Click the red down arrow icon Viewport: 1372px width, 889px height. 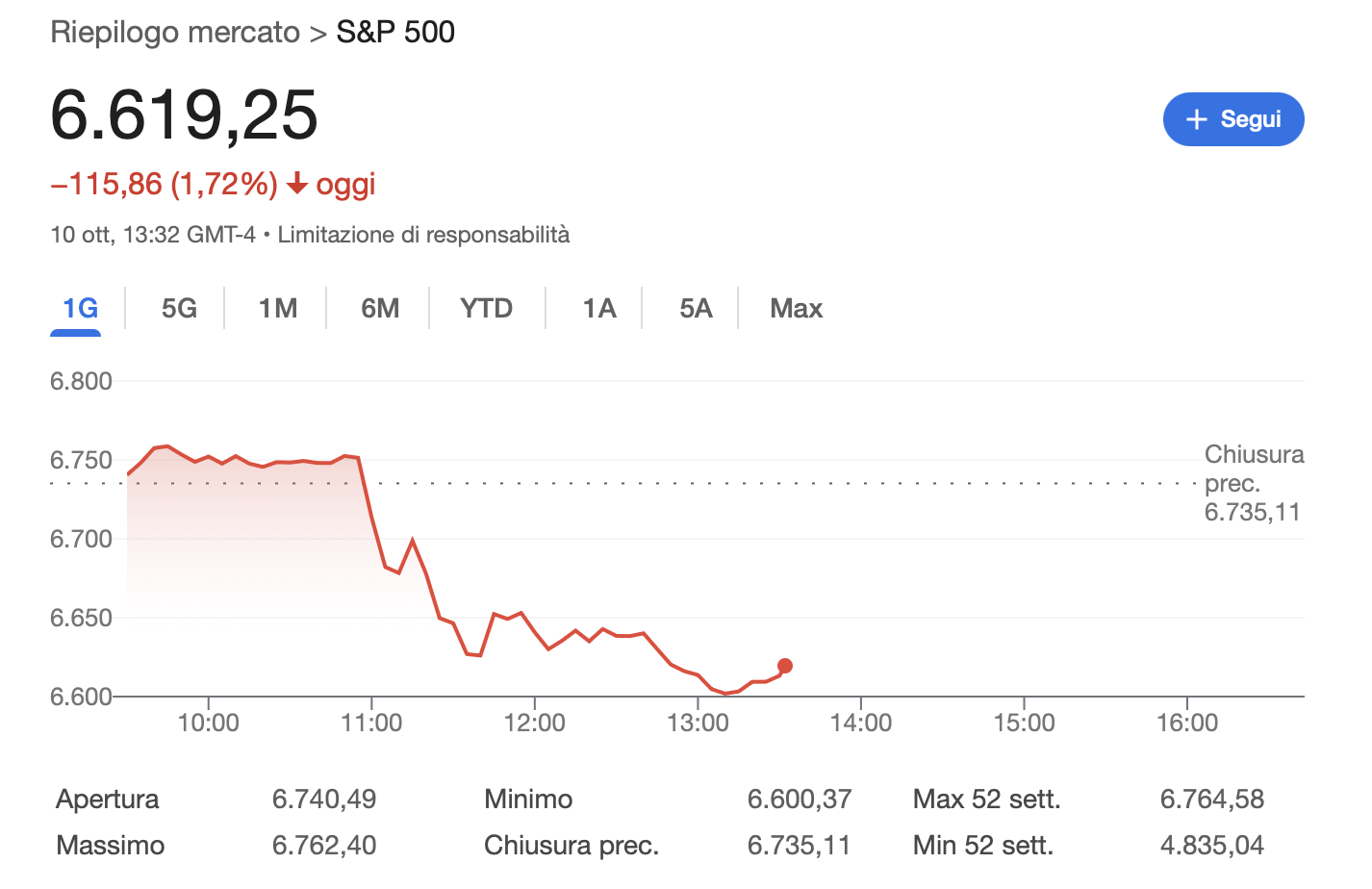click(297, 183)
